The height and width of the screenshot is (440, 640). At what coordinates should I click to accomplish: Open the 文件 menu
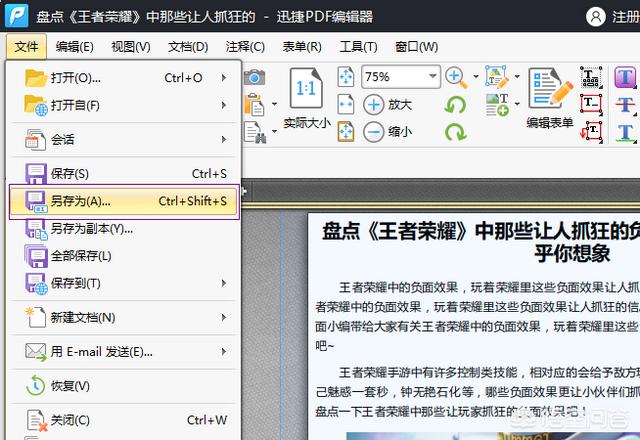tap(27, 47)
